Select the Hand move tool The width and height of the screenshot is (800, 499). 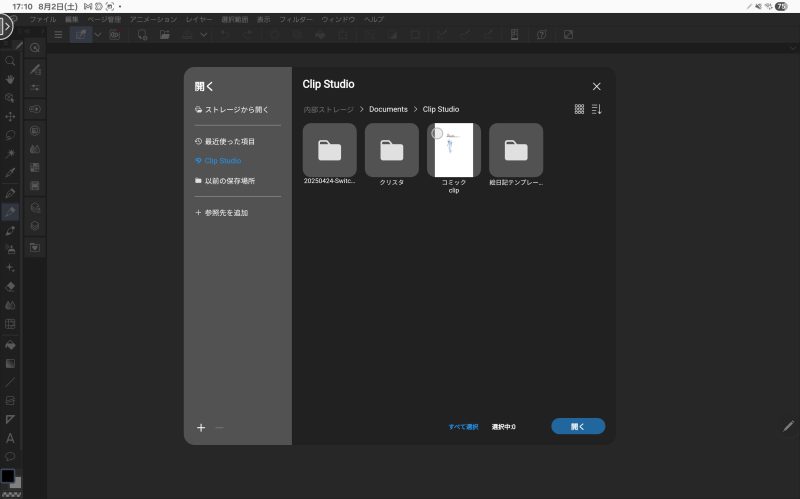coord(10,79)
